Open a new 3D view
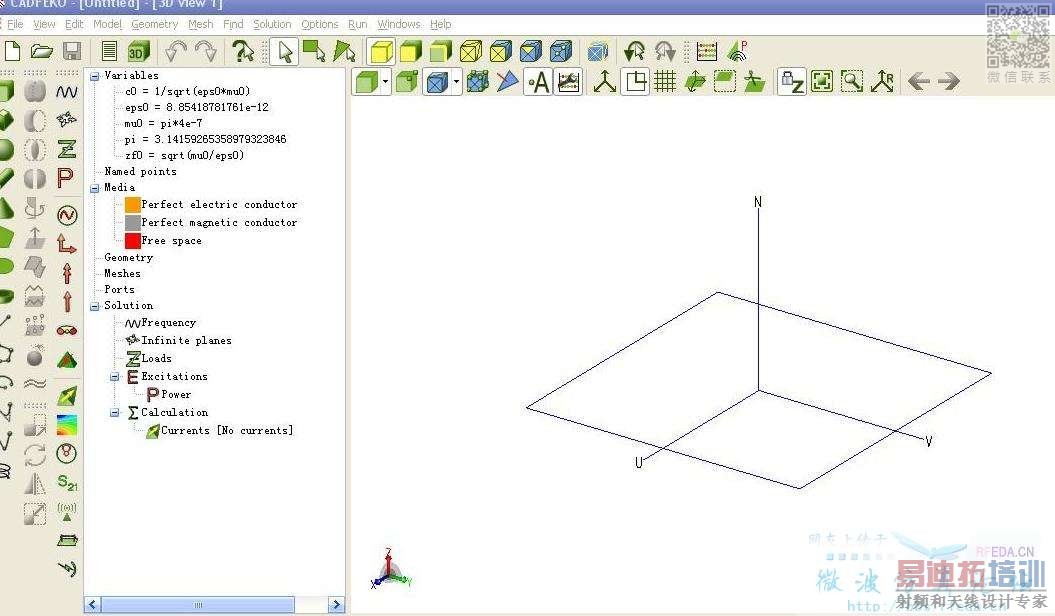Screen dimensions: 1055x616 point(138,52)
